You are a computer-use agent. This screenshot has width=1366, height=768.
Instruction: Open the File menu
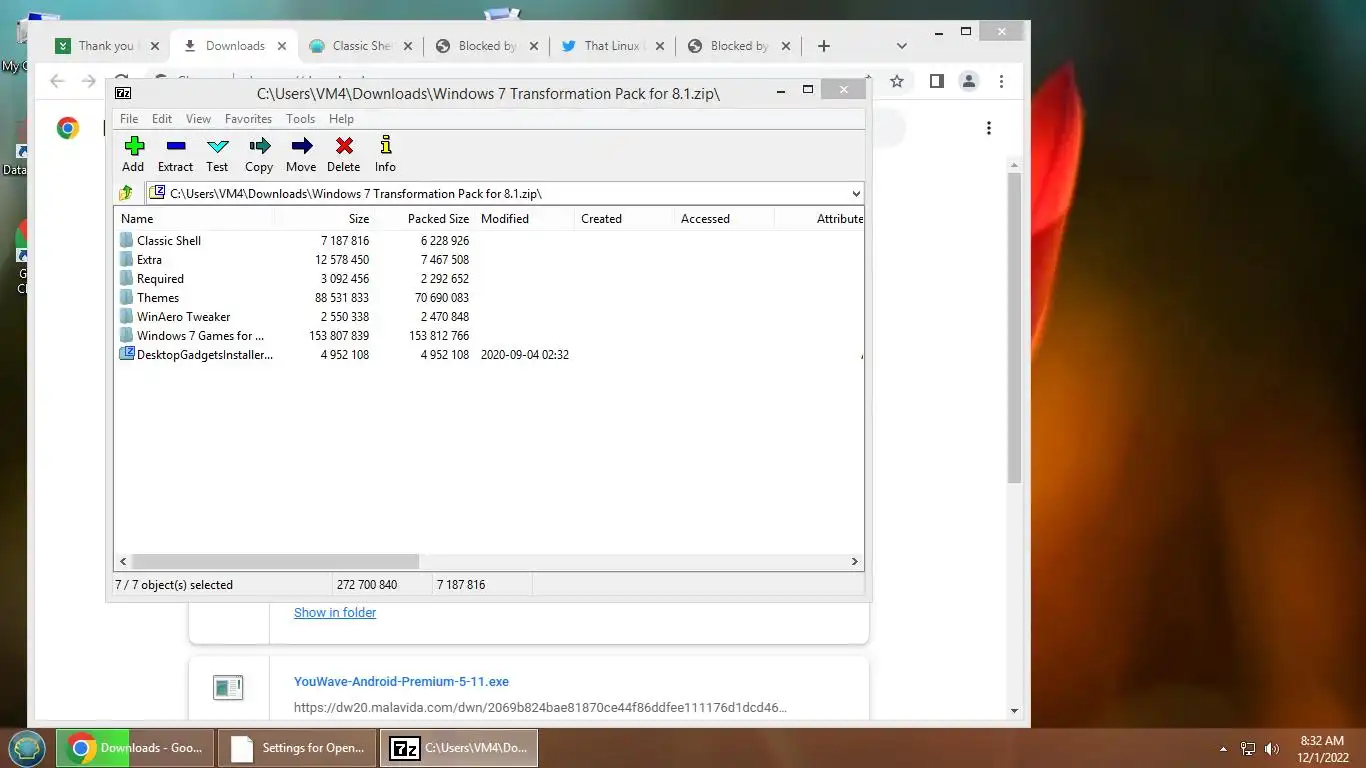pyautogui.click(x=129, y=118)
